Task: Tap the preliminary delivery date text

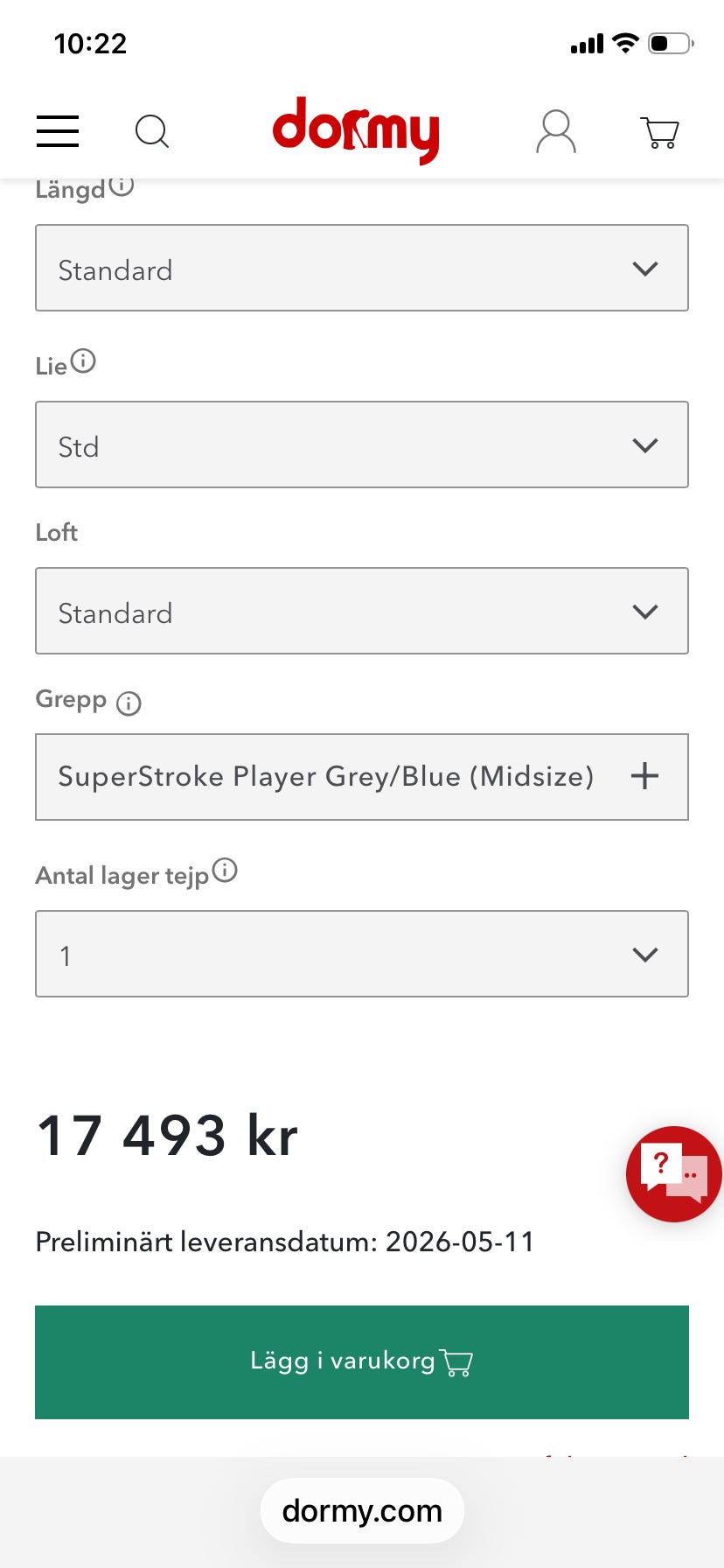Action: pyautogui.click(x=284, y=1242)
